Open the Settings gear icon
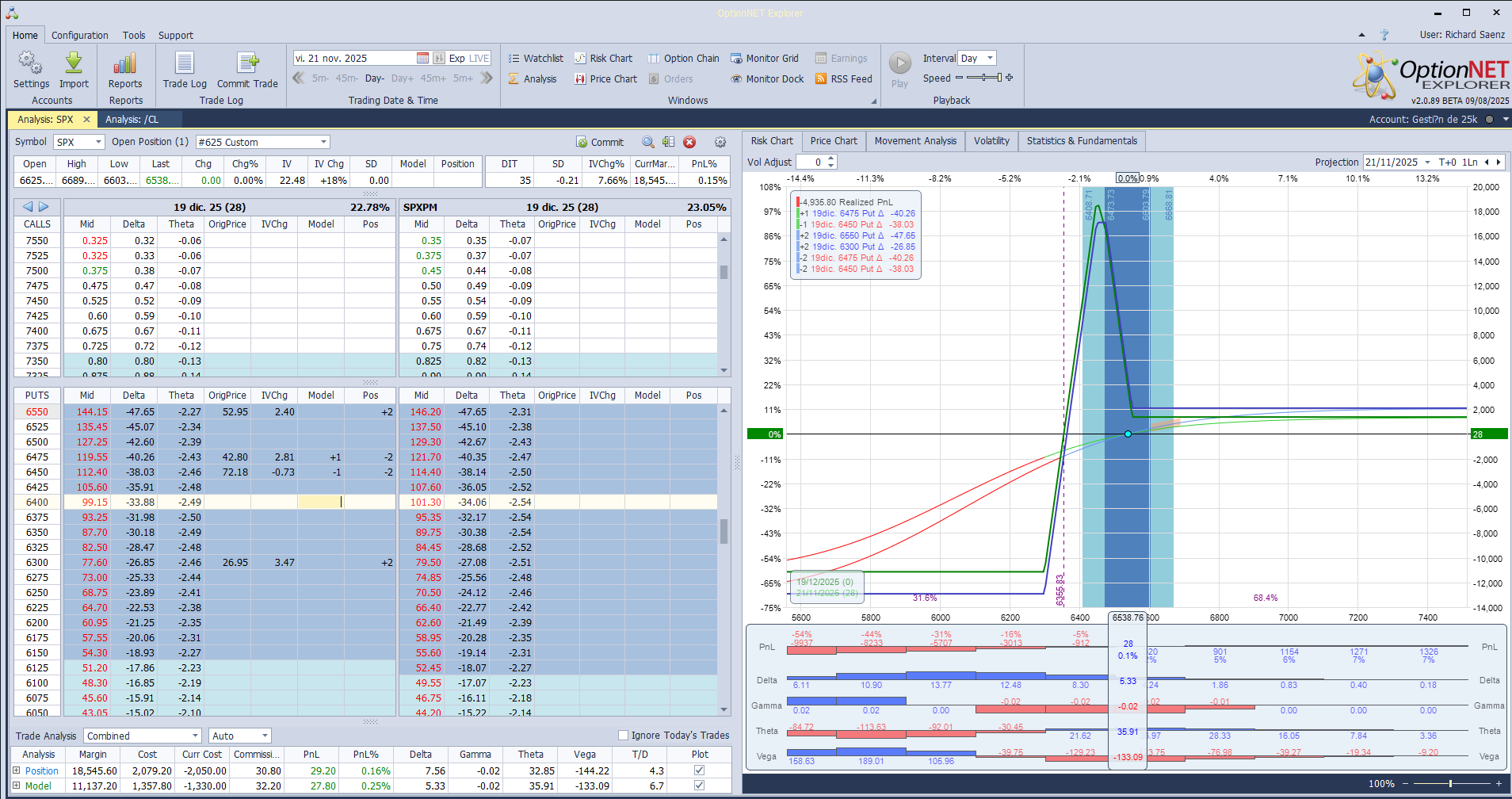Viewport: 1512px width, 799px height. (x=31, y=63)
